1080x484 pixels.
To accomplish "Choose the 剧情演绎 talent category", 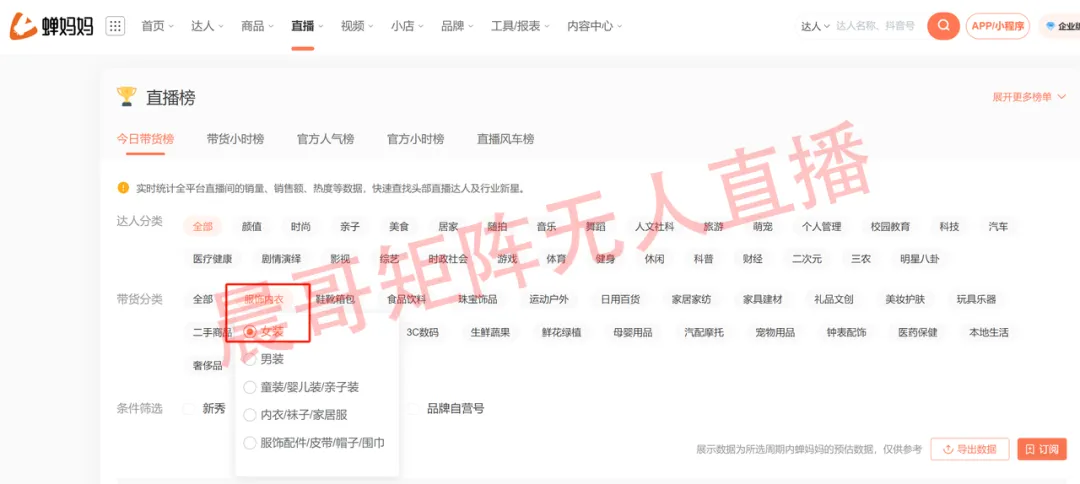I will (x=281, y=260).
